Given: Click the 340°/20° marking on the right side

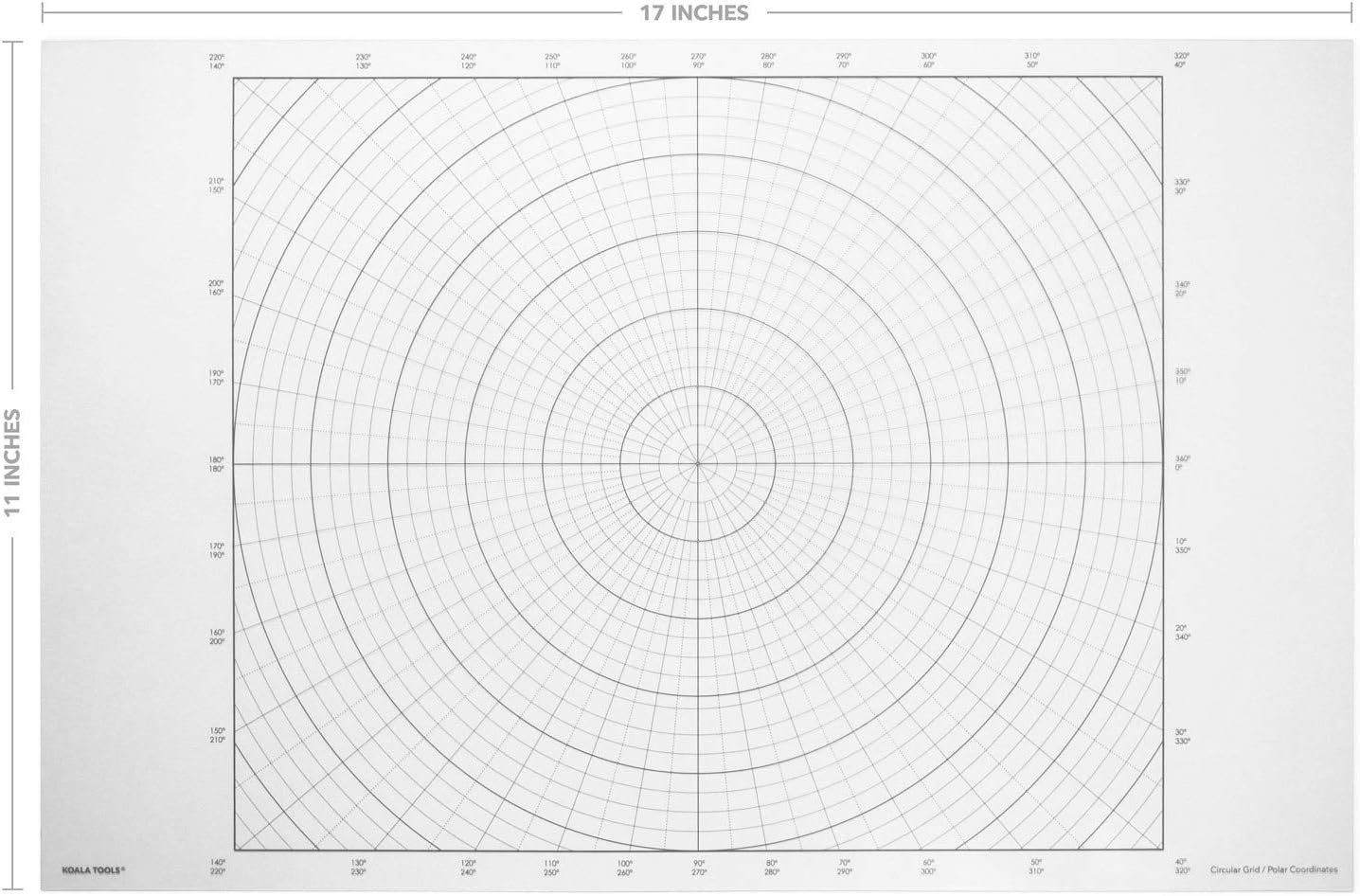Looking at the screenshot, I should pyautogui.click(x=1181, y=289).
